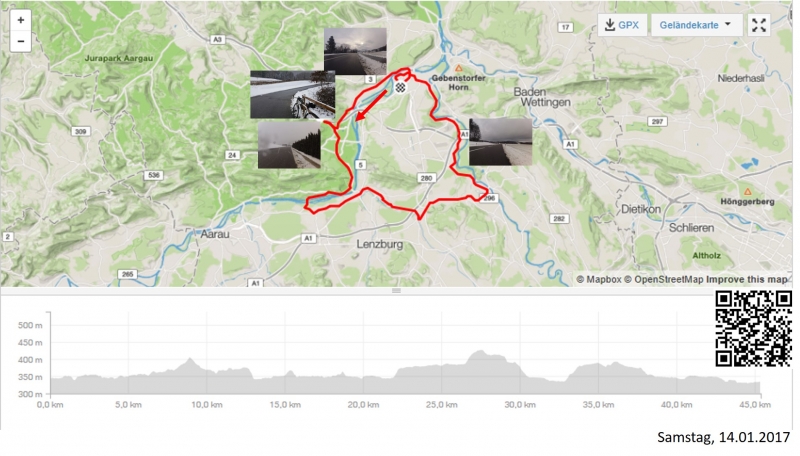800x456 pixels.
Task: Click the Hönggerberg peak triangle icon
Action: click(747, 192)
